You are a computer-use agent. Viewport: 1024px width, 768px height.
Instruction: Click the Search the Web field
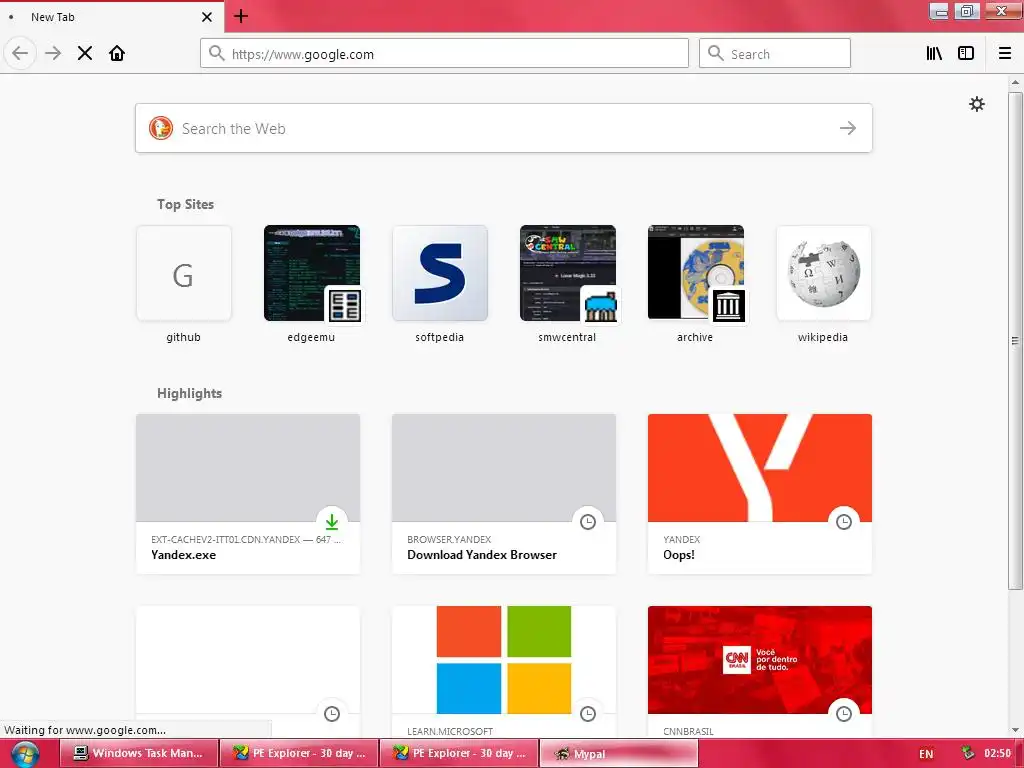tap(504, 128)
